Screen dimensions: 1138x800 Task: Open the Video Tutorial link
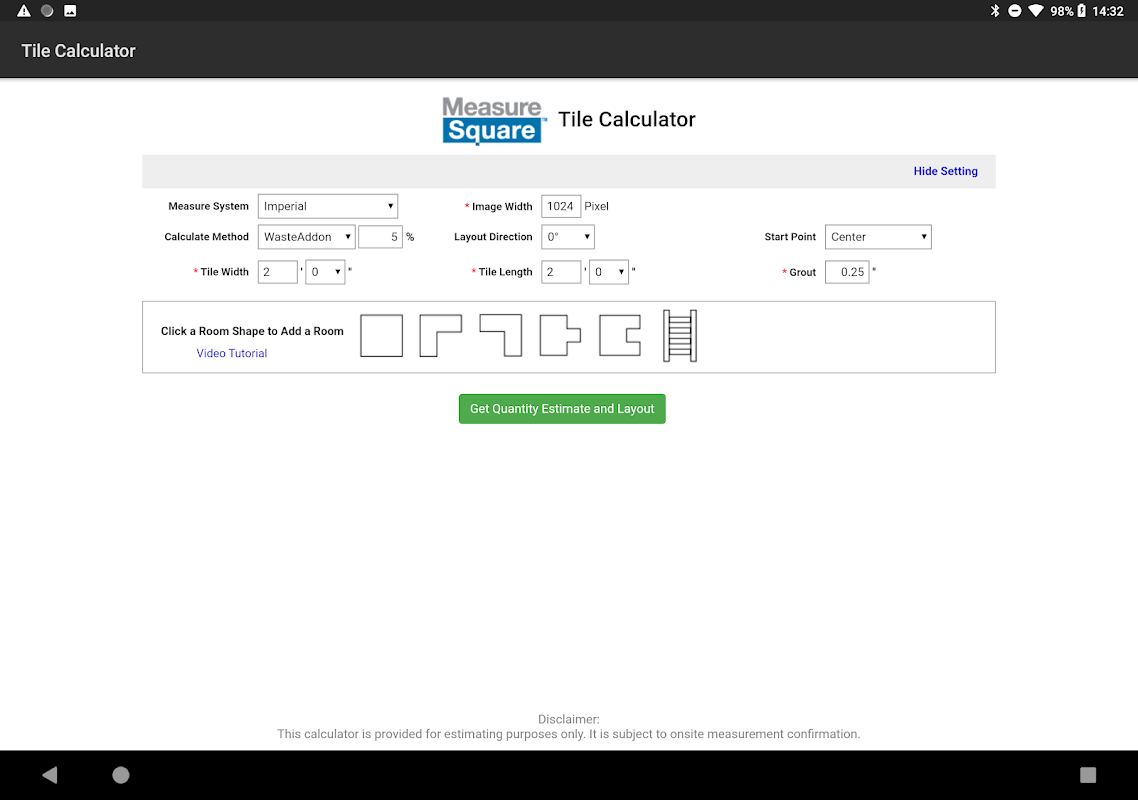point(232,354)
